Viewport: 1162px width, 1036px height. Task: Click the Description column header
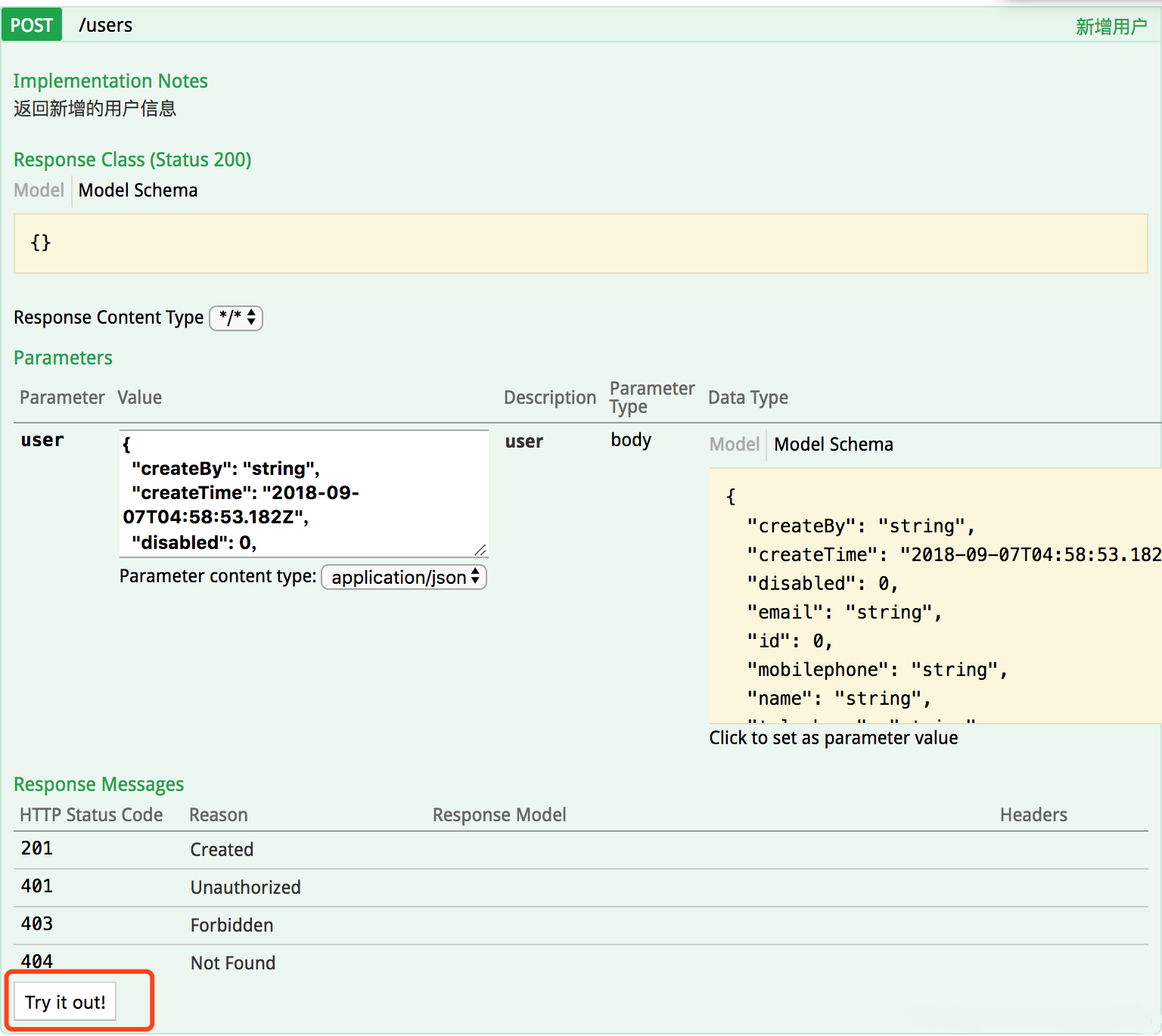coord(550,398)
